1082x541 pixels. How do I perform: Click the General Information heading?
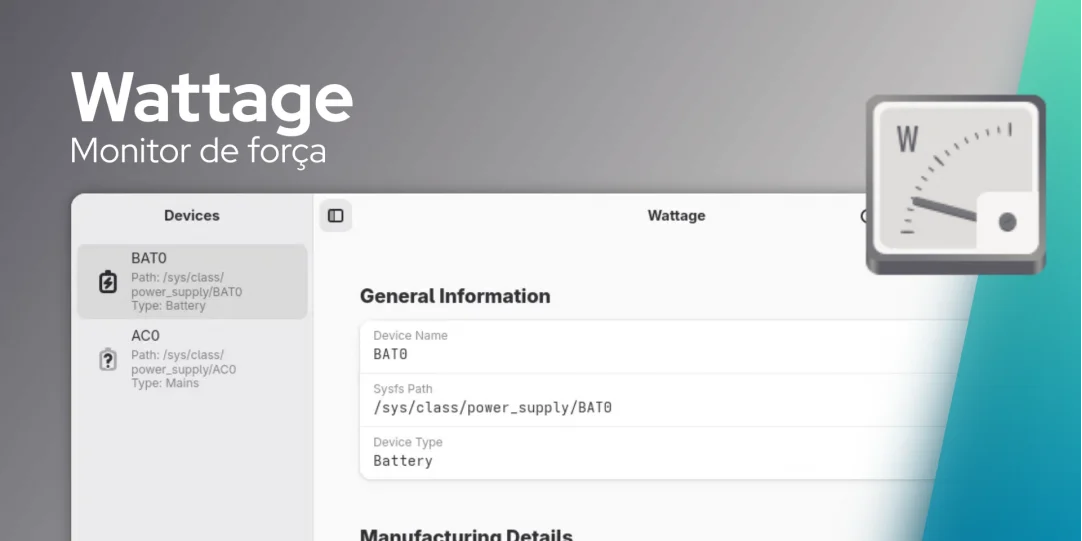pos(455,296)
